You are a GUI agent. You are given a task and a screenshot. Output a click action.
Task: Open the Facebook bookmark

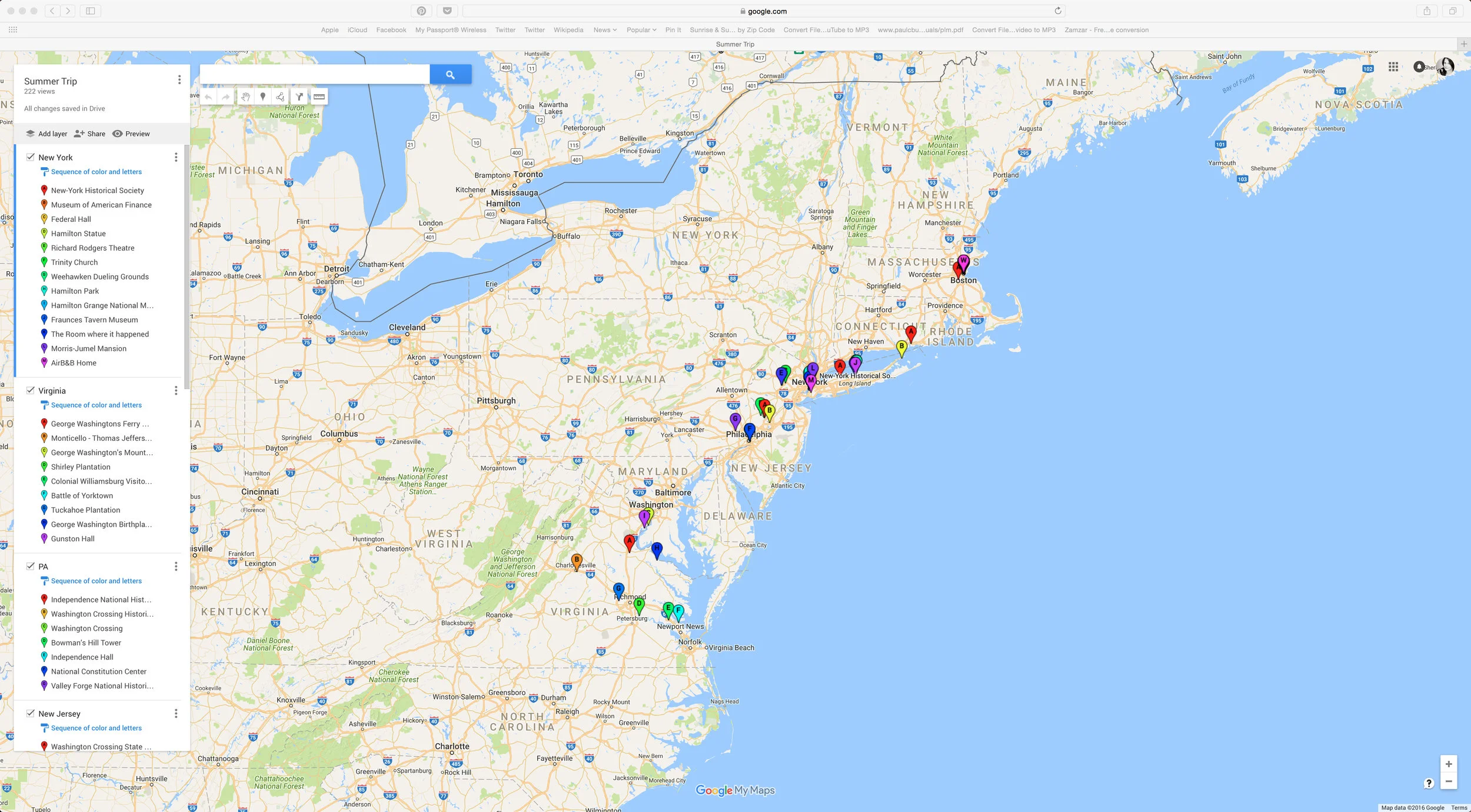391,30
